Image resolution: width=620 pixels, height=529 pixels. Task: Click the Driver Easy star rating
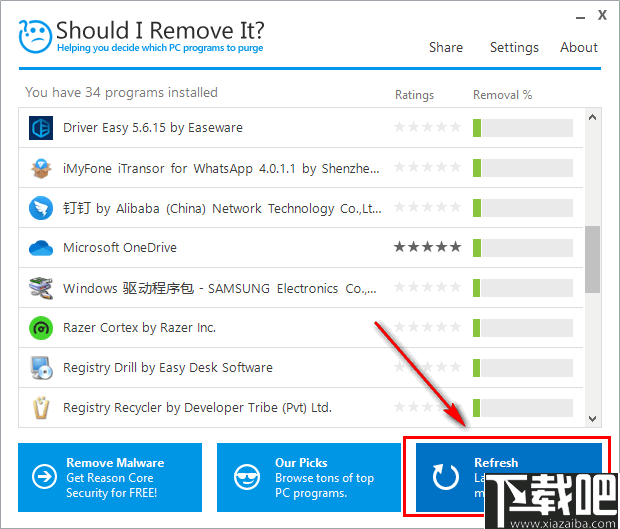(x=427, y=127)
